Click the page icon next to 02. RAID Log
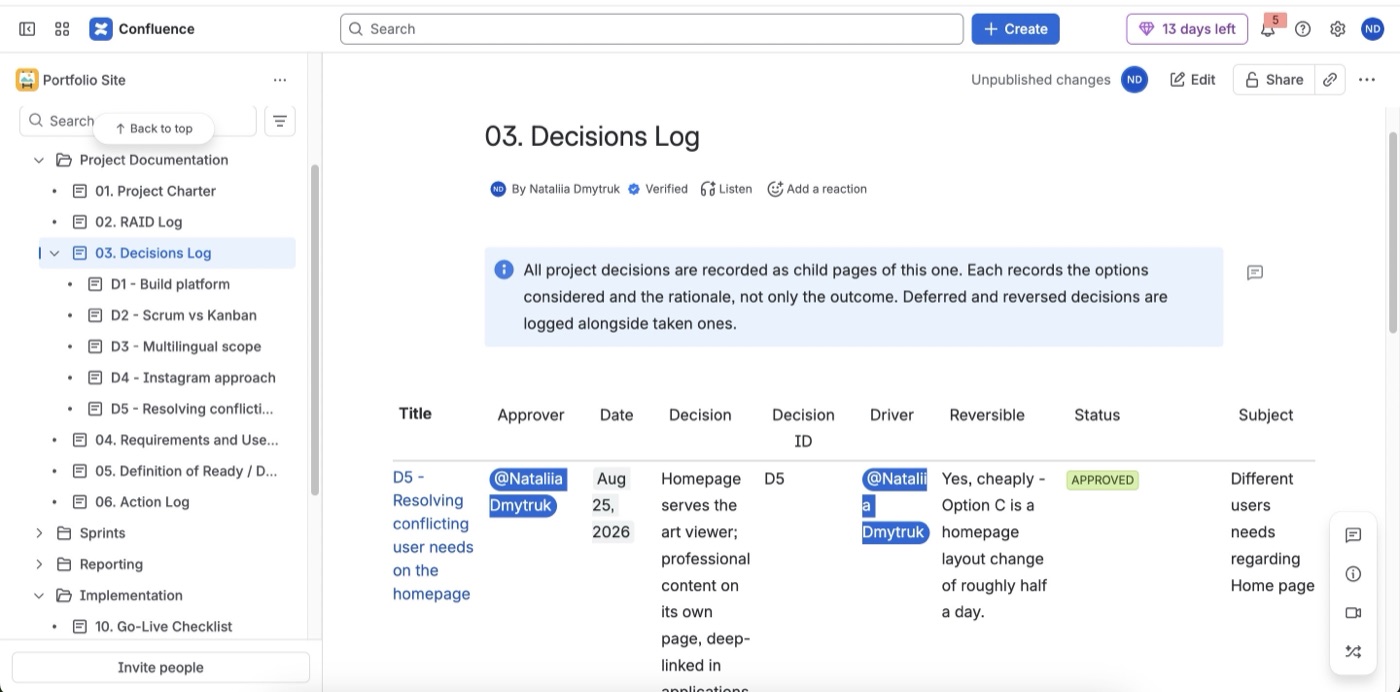Image resolution: width=1400 pixels, height=692 pixels. point(80,222)
